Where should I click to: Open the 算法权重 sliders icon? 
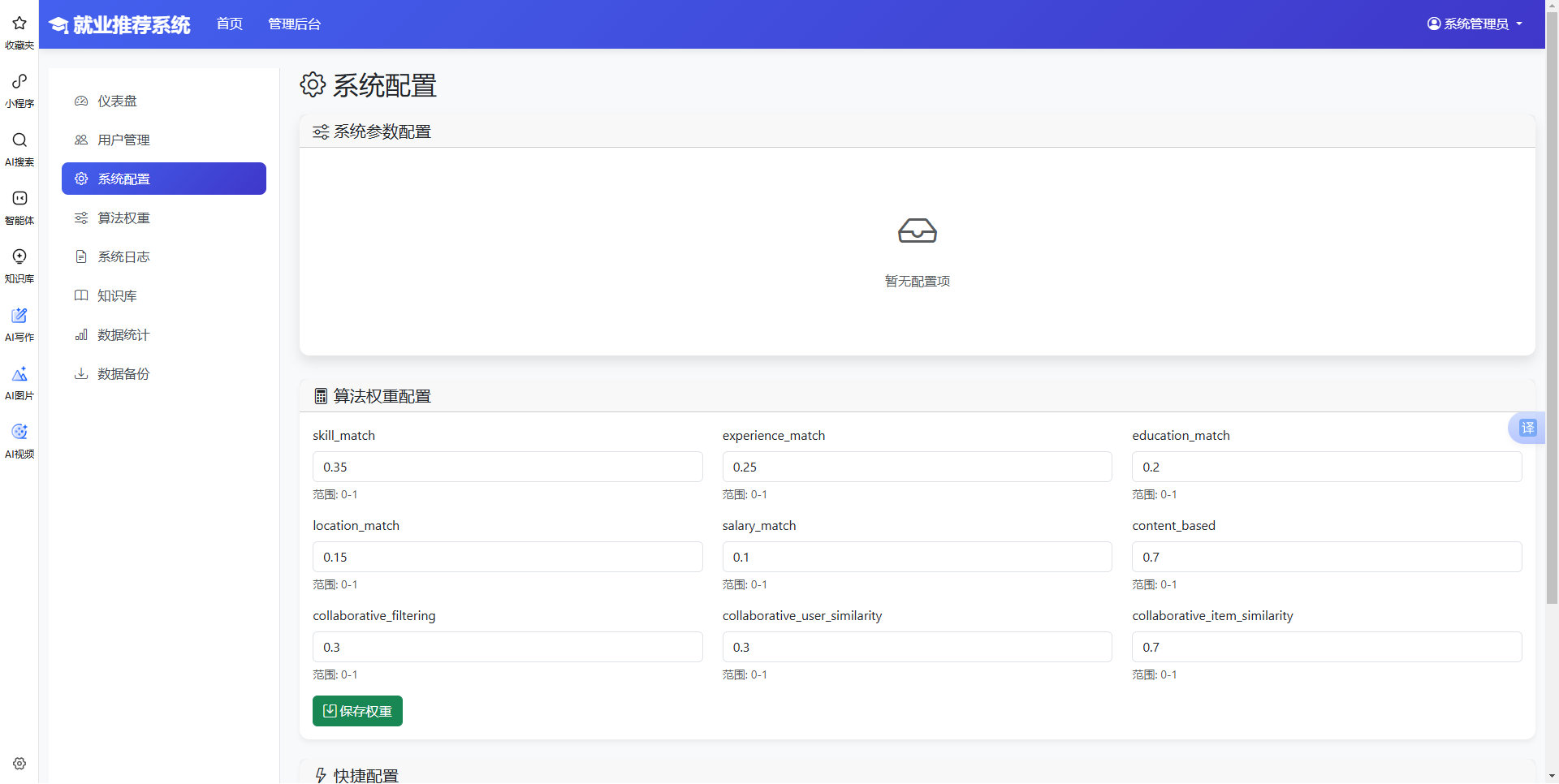click(x=80, y=218)
